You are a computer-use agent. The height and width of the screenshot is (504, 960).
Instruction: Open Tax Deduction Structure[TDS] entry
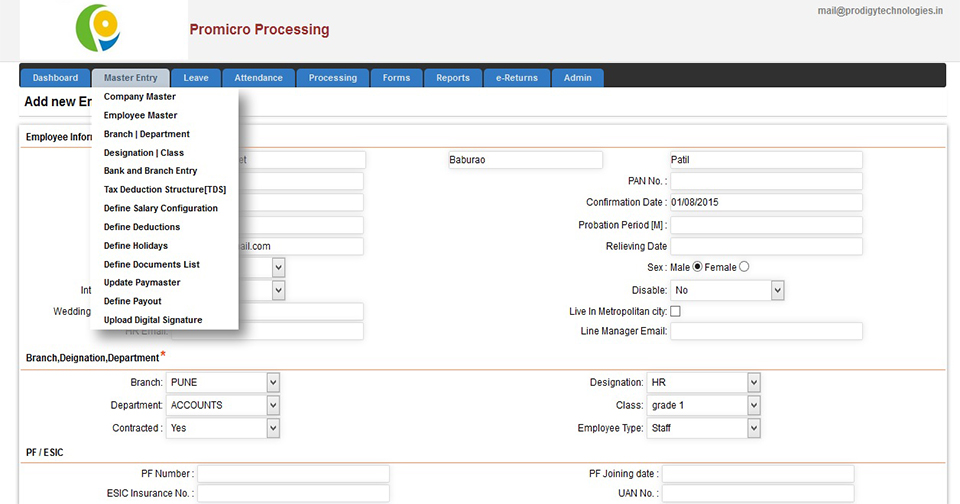(165, 190)
